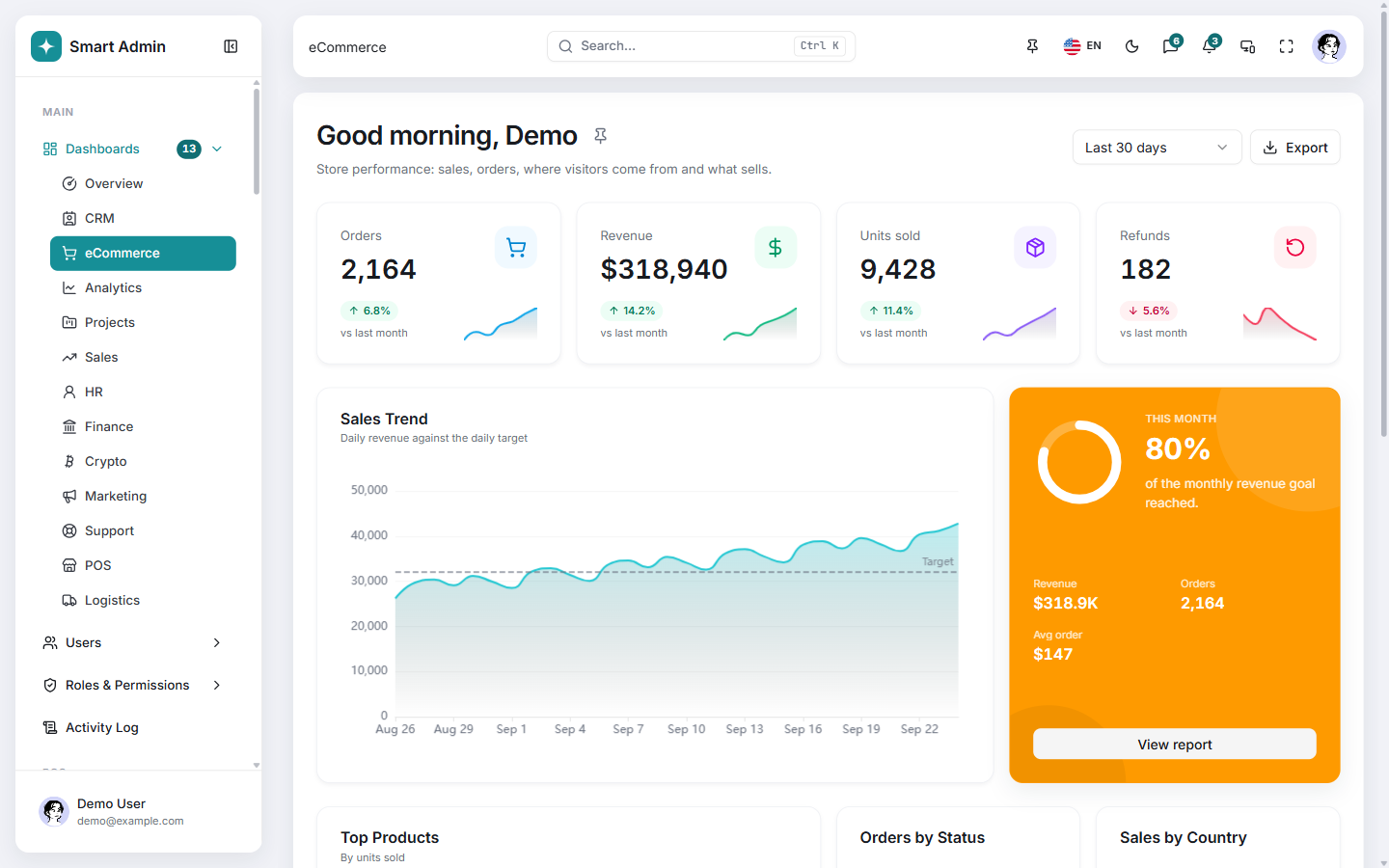
Task: Click the sidebar vertical scrollbar
Action: point(257,142)
